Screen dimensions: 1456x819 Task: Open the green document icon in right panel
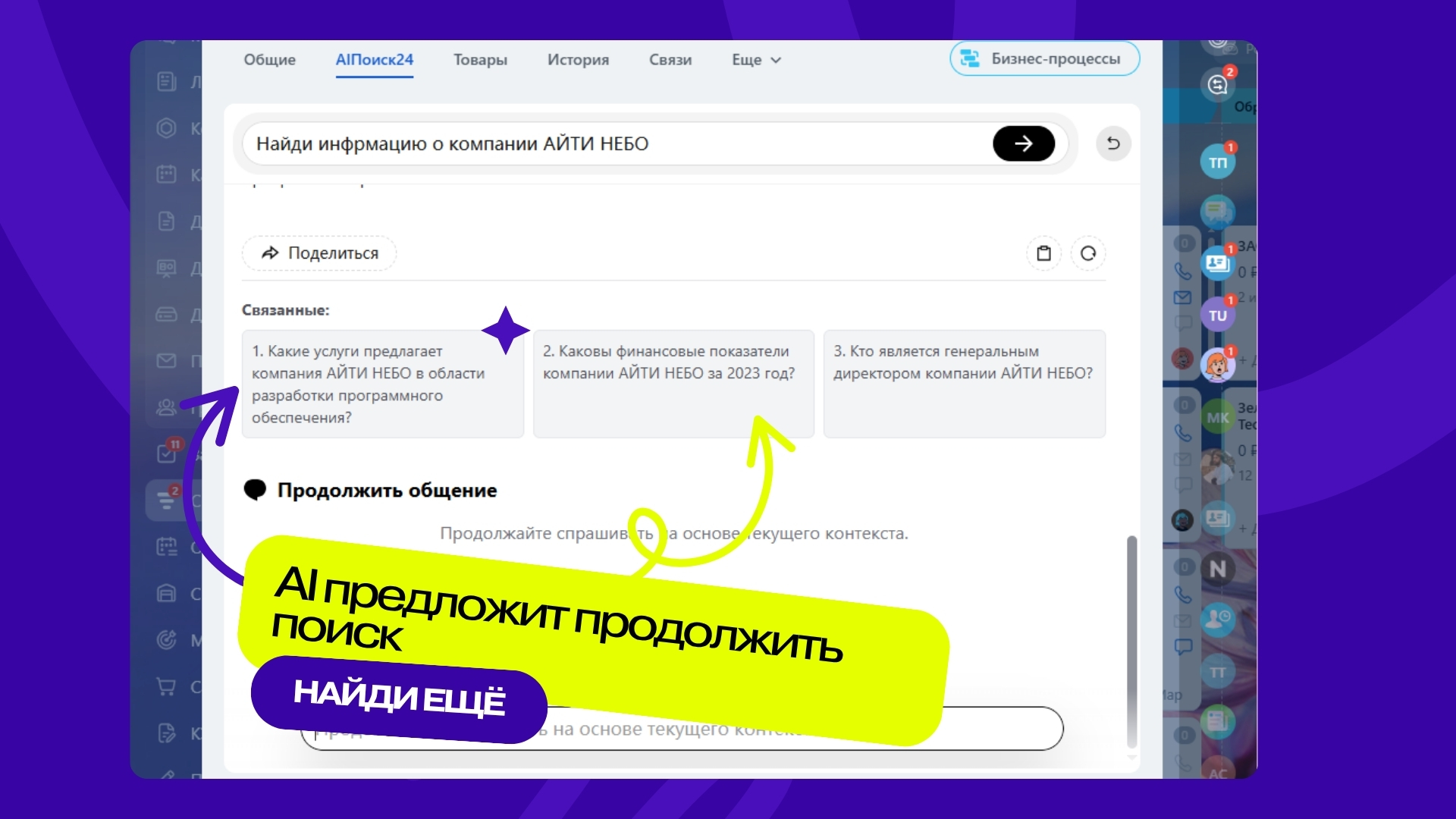coord(1218,720)
